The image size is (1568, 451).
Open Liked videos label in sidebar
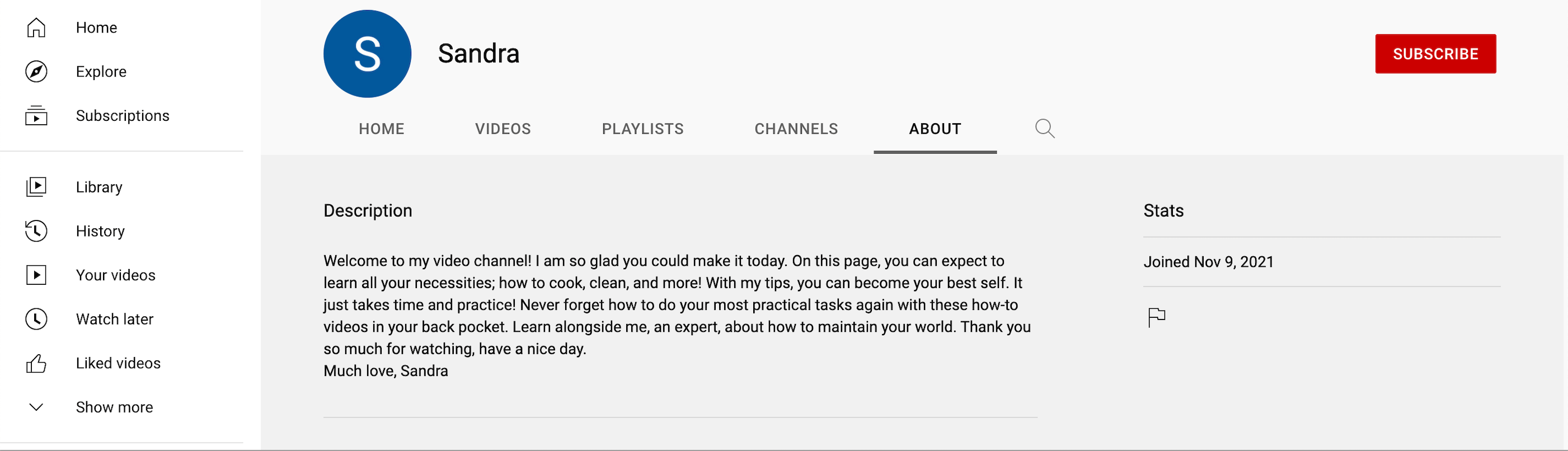[x=118, y=363]
